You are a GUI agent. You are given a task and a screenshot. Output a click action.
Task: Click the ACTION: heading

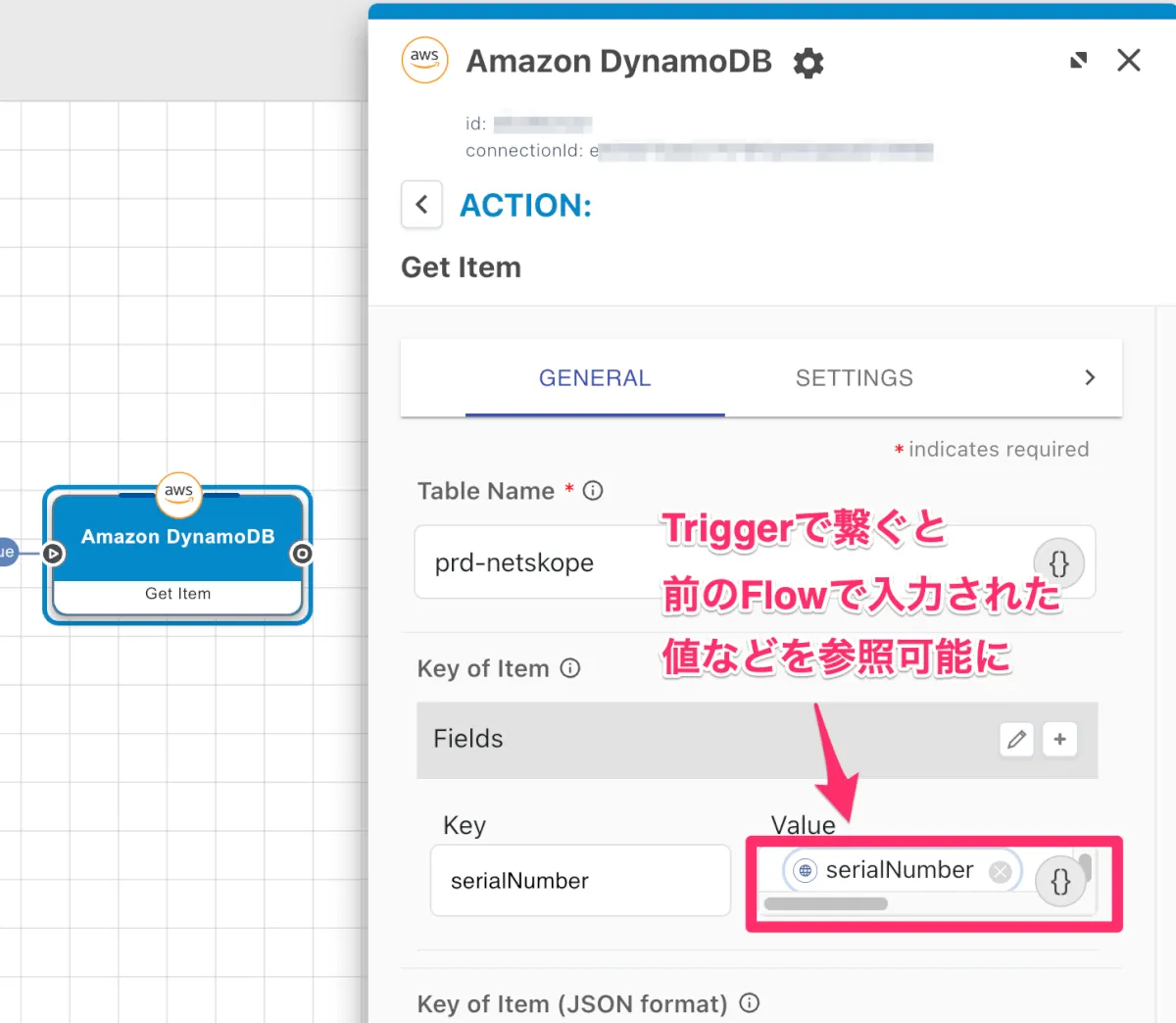click(526, 205)
